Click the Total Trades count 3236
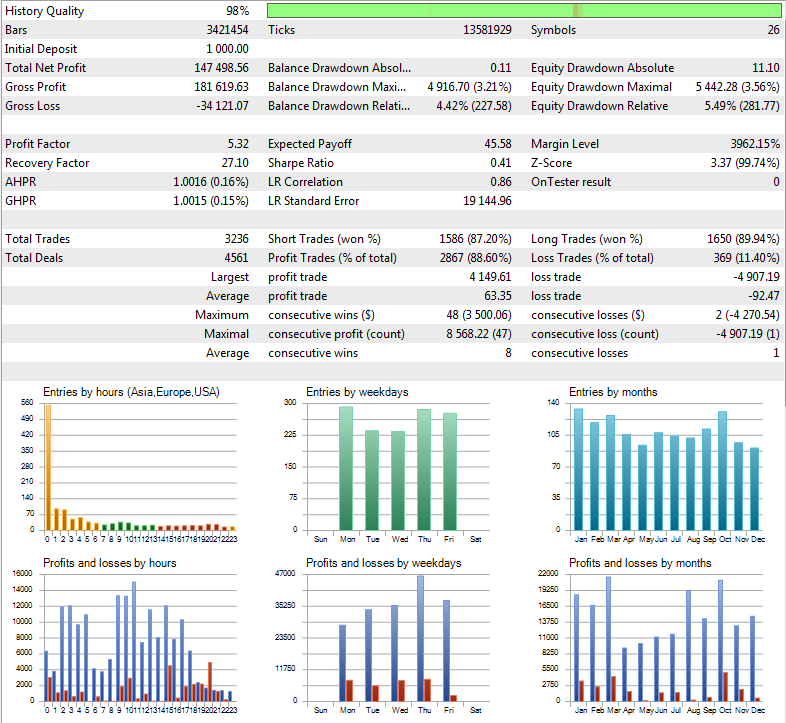786x723 pixels. (233, 239)
